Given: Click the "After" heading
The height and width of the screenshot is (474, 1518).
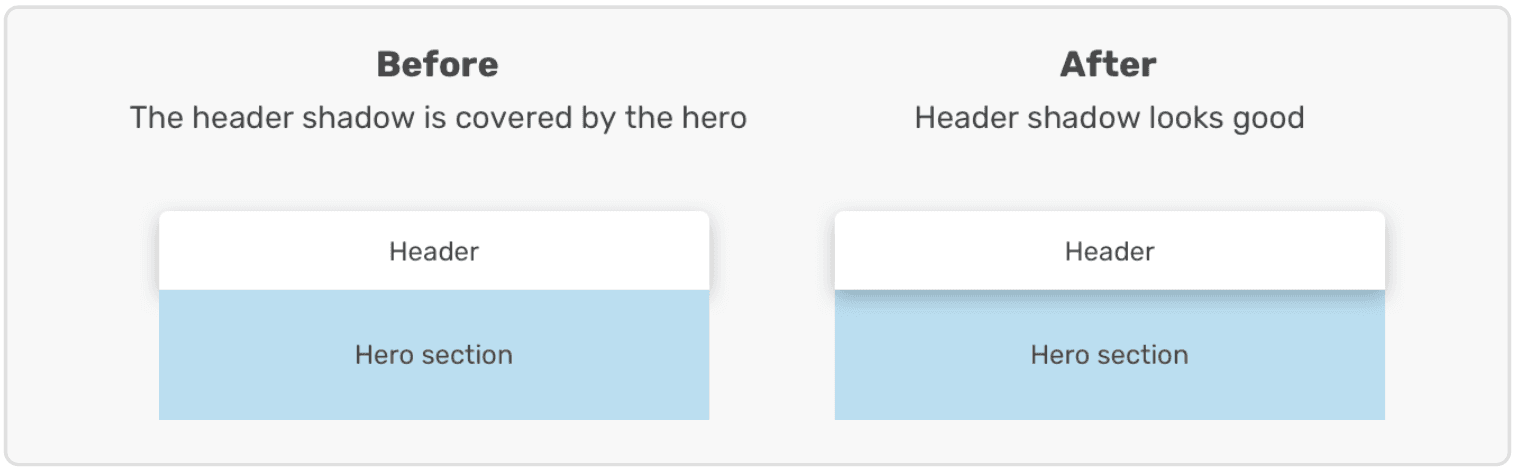Looking at the screenshot, I should click(x=1108, y=65).
